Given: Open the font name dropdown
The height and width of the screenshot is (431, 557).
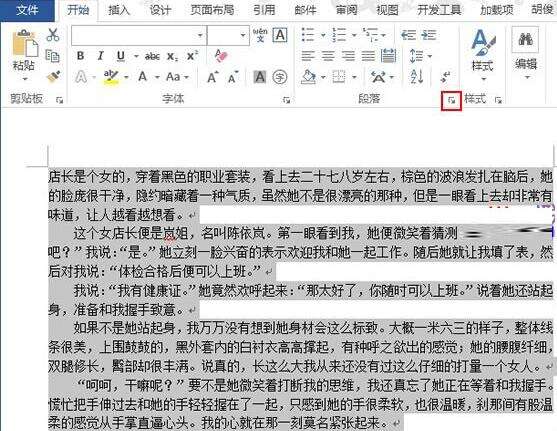Looking at the screenshot, I should tap(200, 35).
